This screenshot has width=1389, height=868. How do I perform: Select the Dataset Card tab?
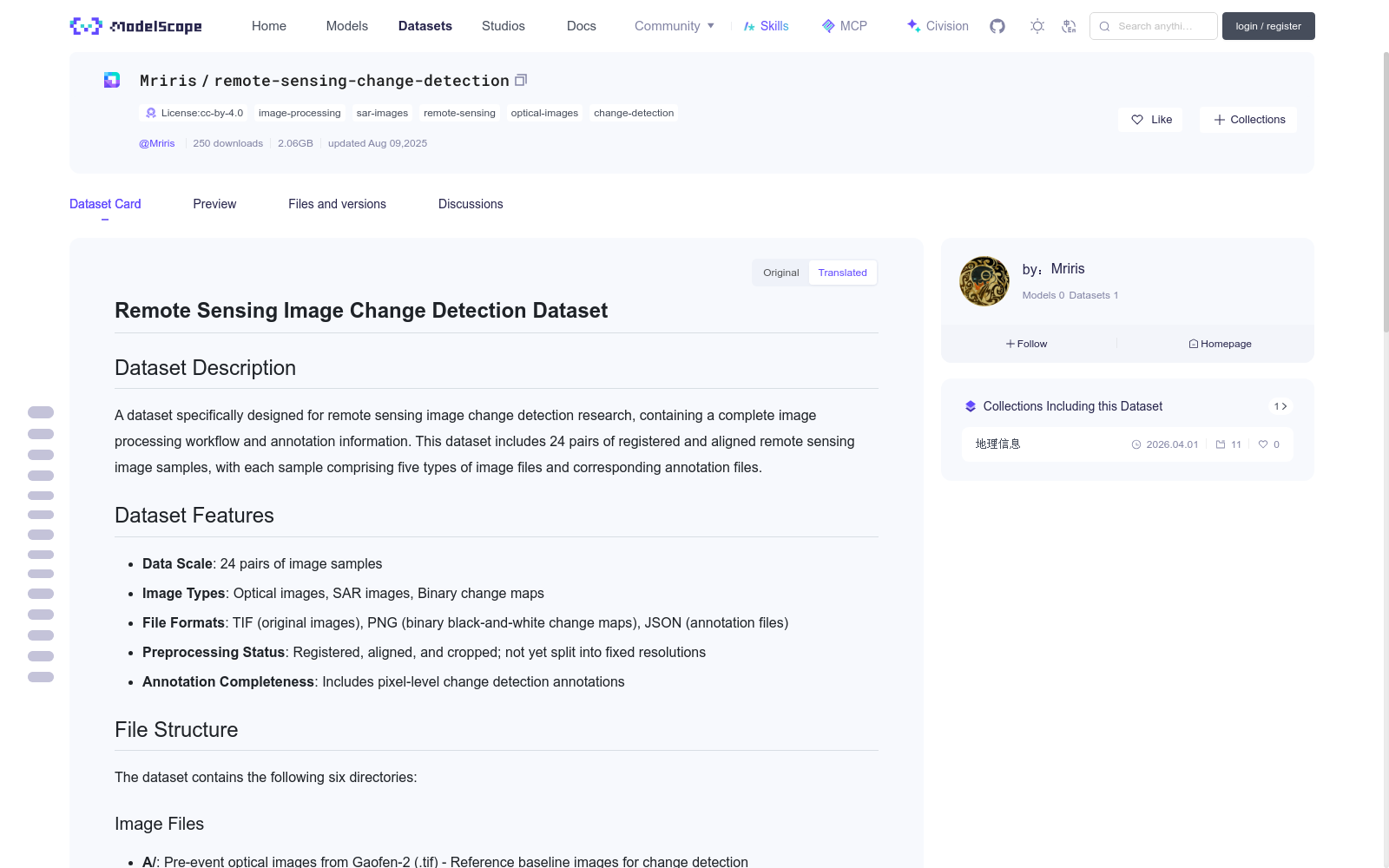coord(105,204)
